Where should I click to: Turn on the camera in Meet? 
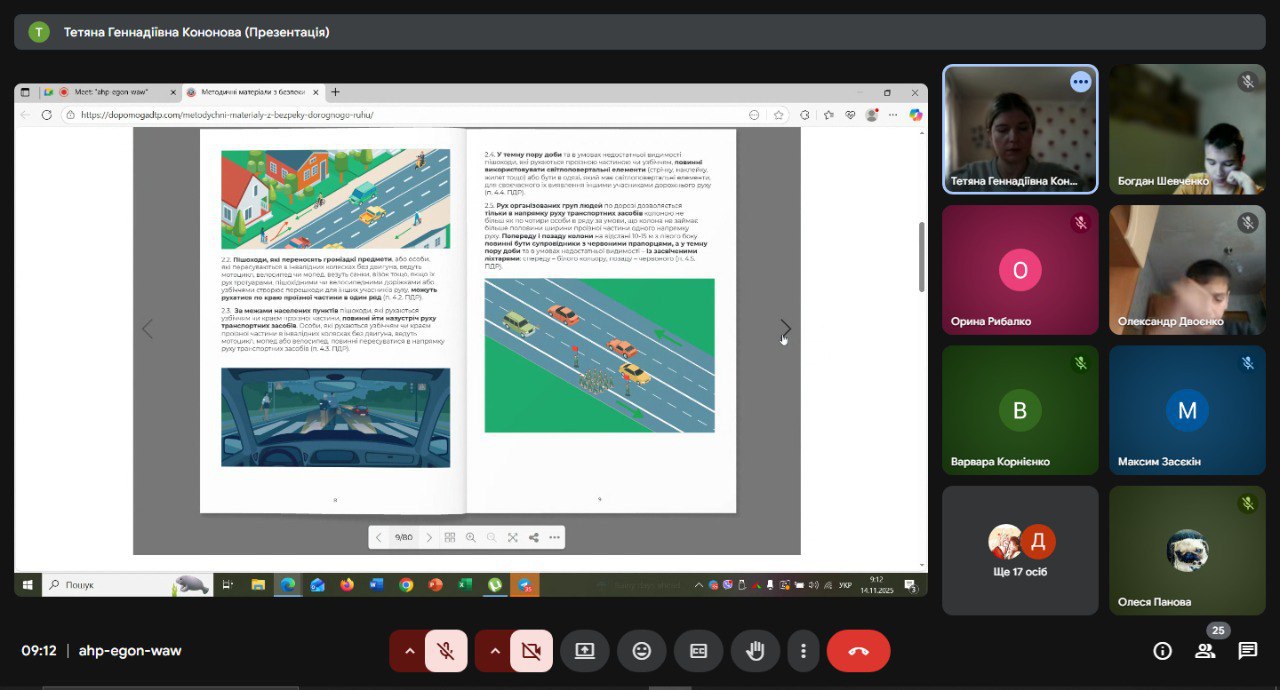coord(531,651)
